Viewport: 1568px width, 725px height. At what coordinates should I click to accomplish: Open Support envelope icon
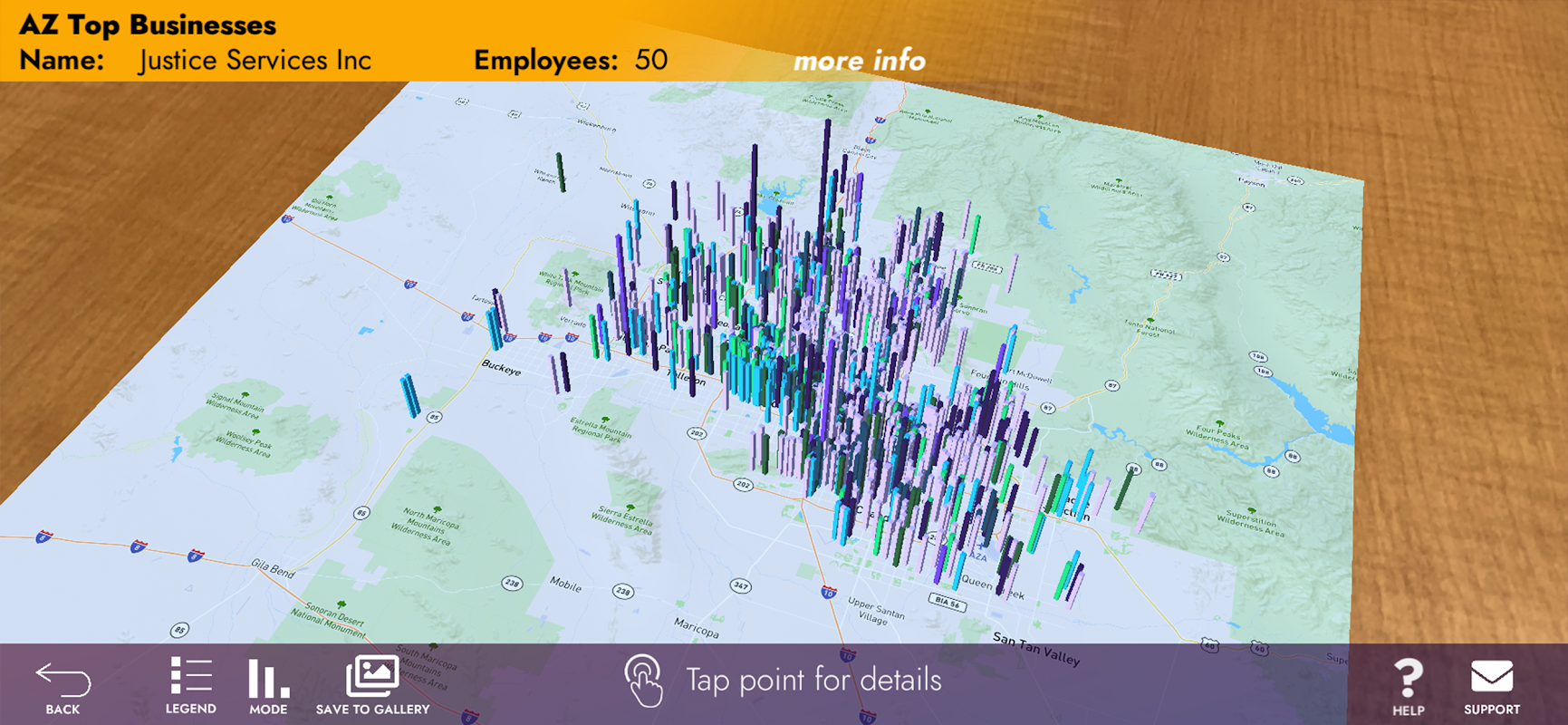(x=1492, y=677)
